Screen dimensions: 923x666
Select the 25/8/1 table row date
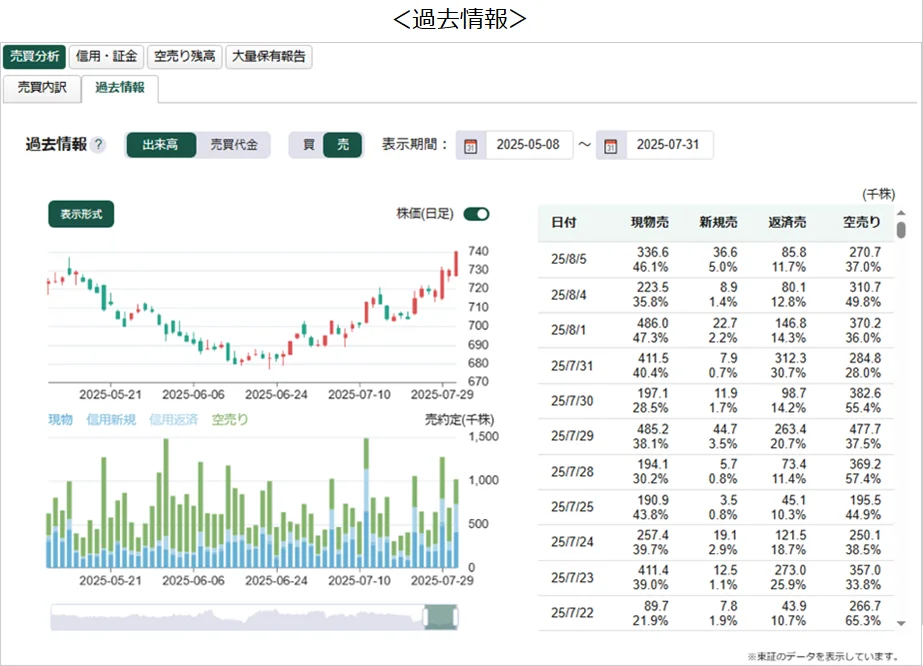(x=569, y=330)
